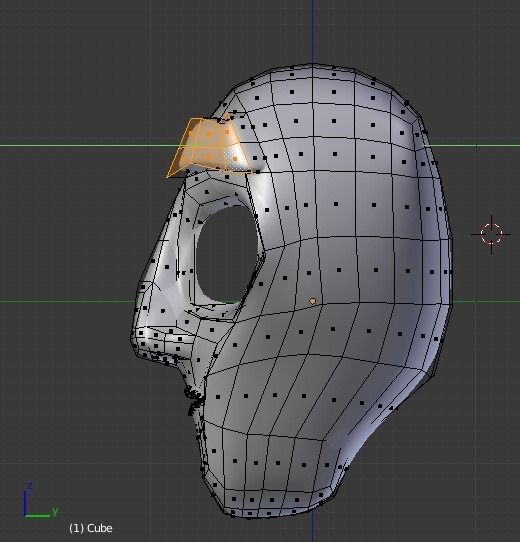
Task: Click the orange selected brow faces
Action: tap(207, 147)
